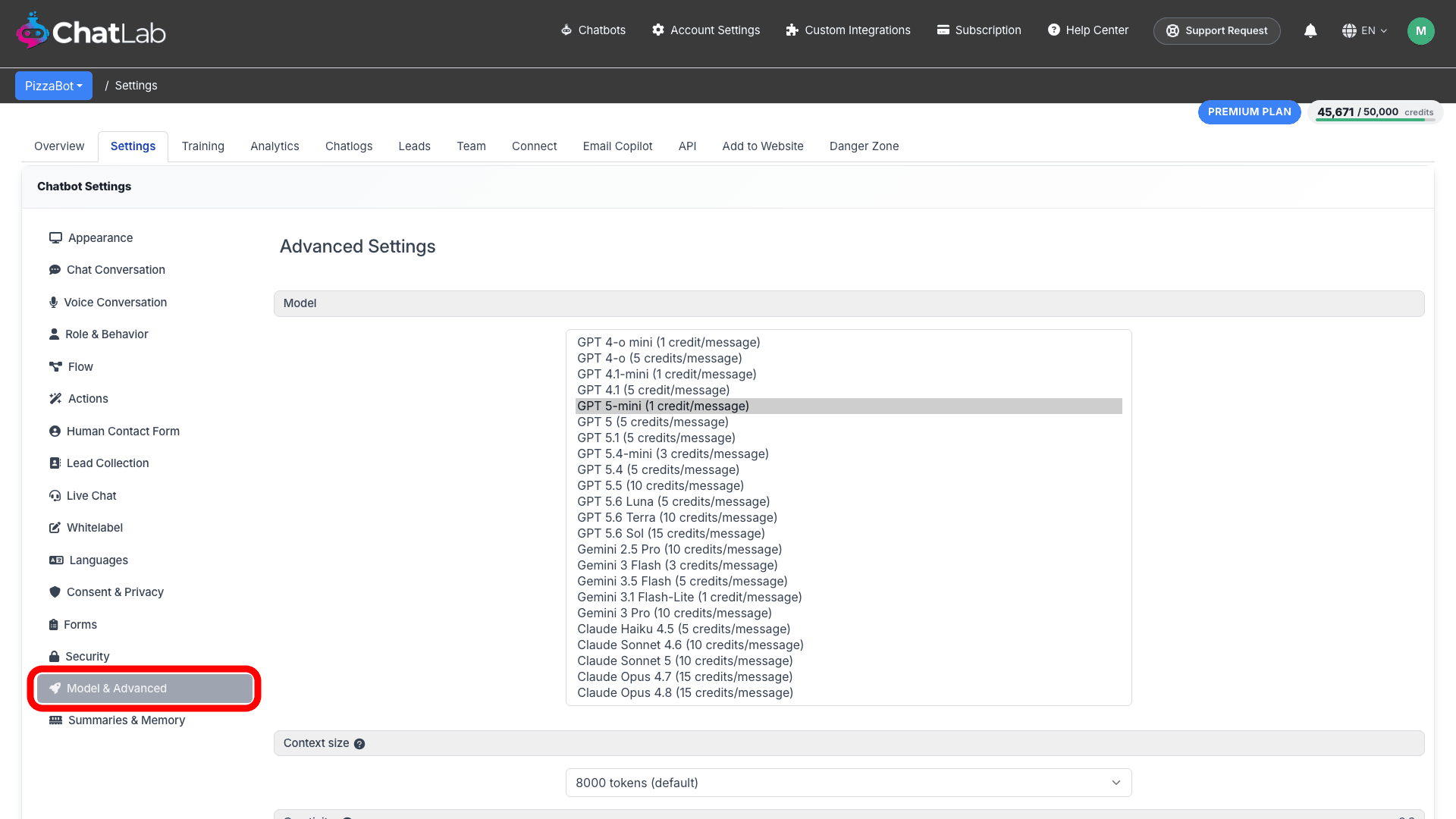Click the Subscription card icon
Viewport: 1456px width, 819px height.
pos(943,30)
